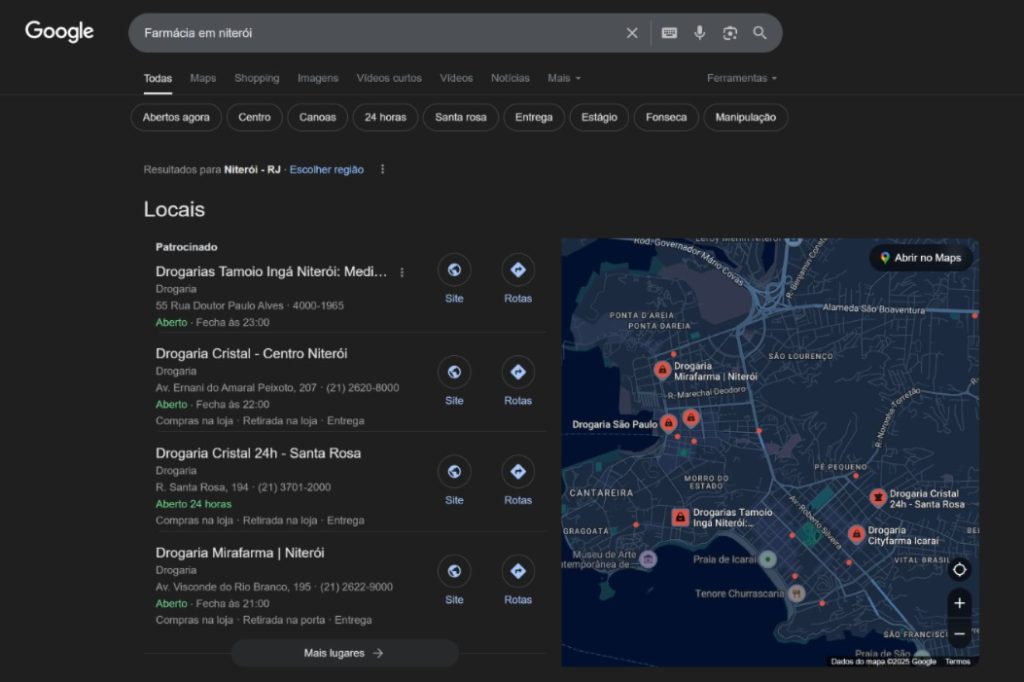Switch to the Vídeos tab

456,78
